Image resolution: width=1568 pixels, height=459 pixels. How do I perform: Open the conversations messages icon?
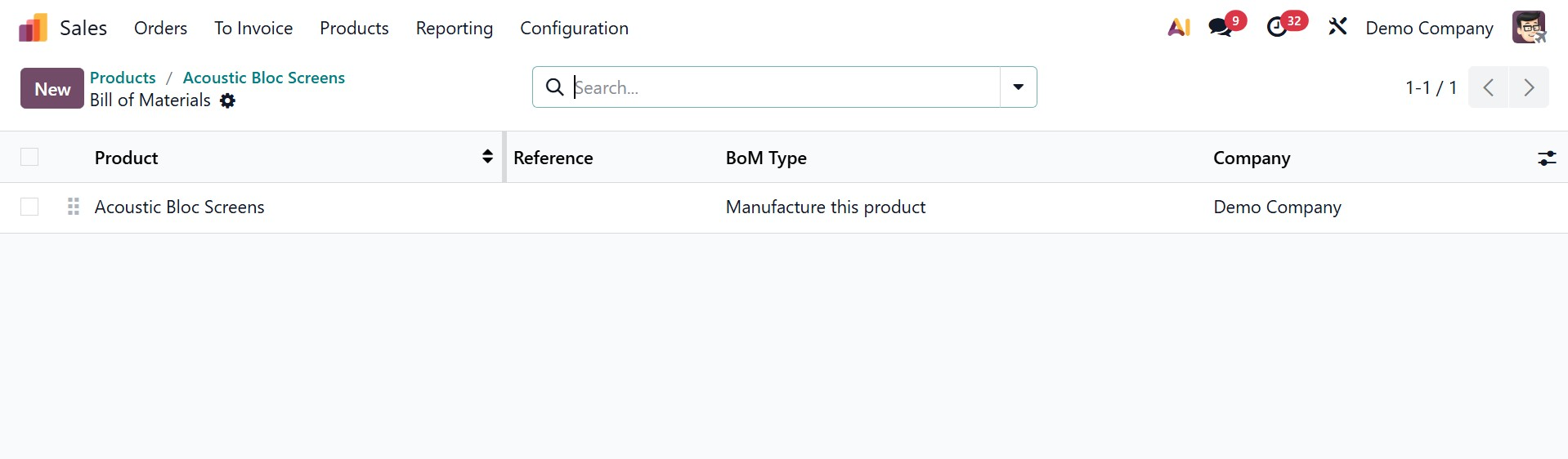[x=1221, y=27]
